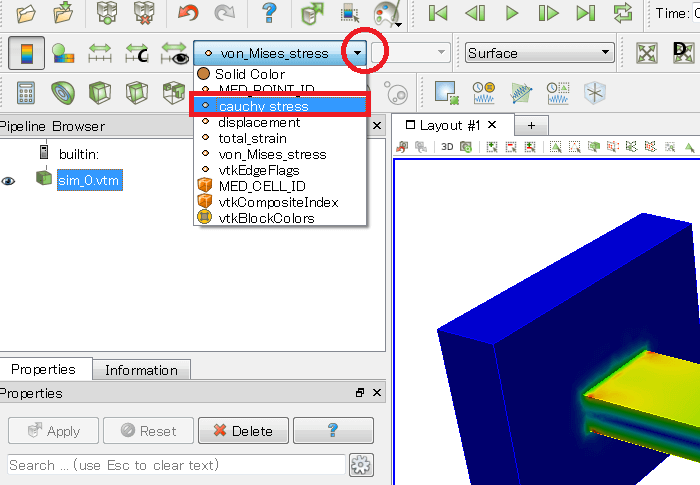Toggle the 3D interaction mode button

(x=447, y=147)
